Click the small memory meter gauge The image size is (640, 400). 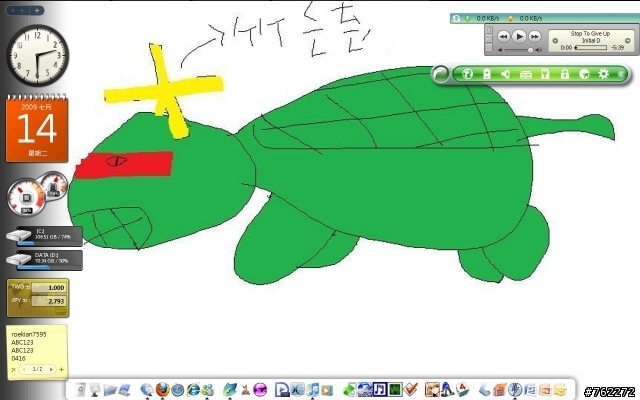click(x=53, y=186)
